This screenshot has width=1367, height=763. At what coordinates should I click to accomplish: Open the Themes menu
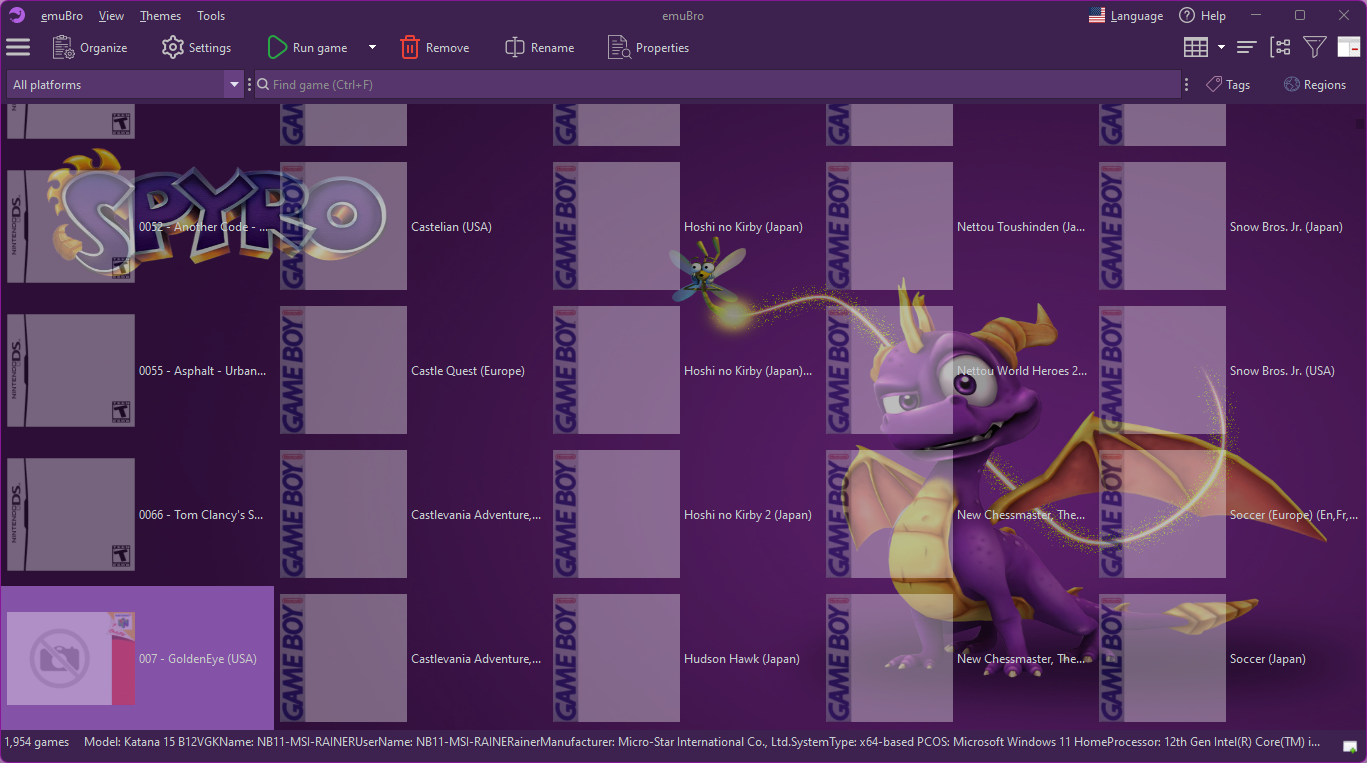(159, 15)
